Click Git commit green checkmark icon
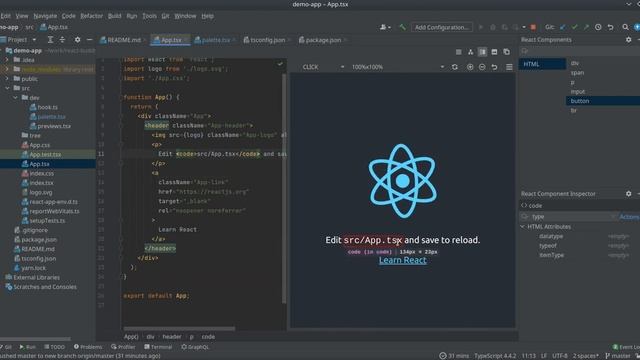 [x=575, y=27]
